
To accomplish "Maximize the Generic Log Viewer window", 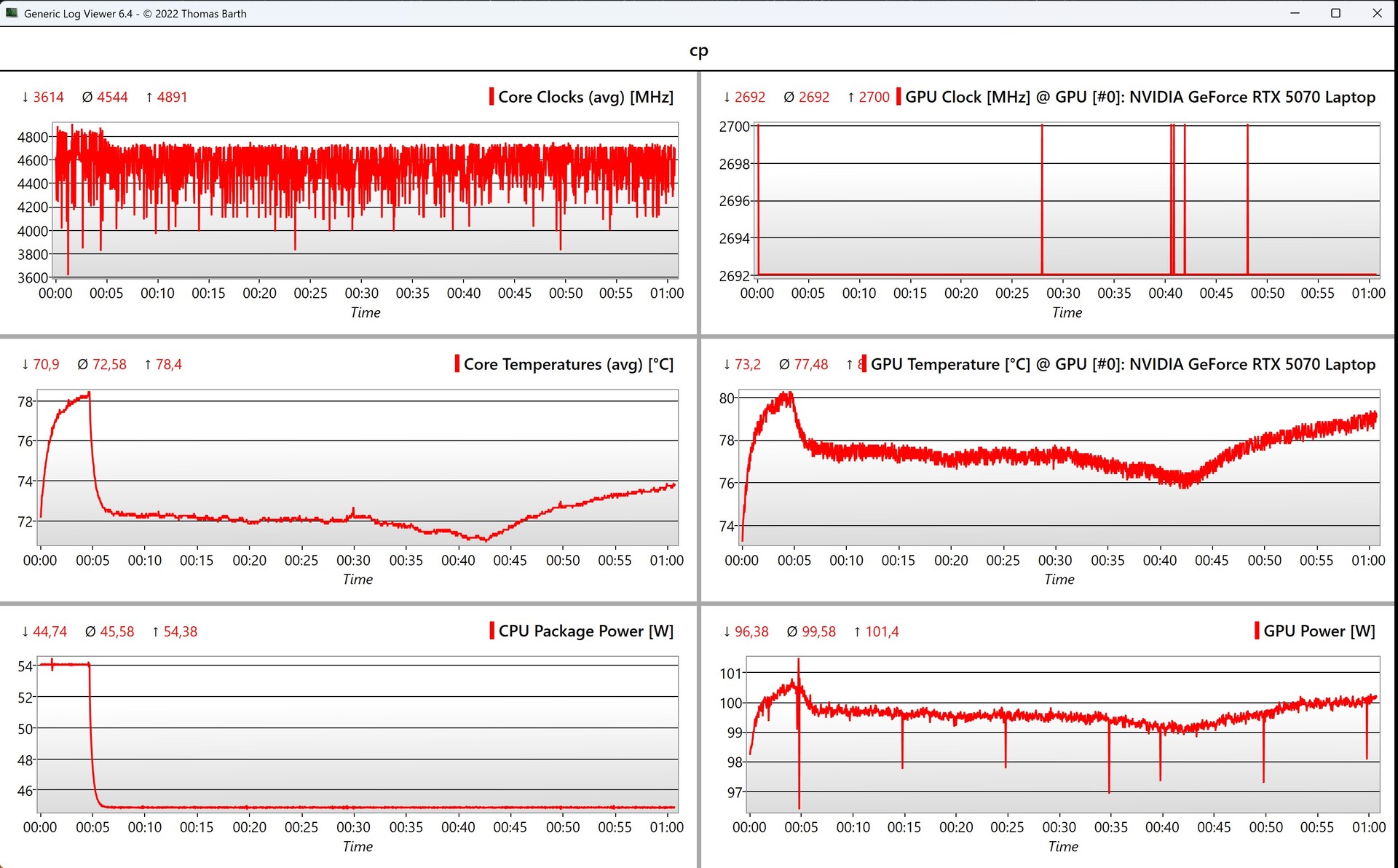I will (1335, 13).
